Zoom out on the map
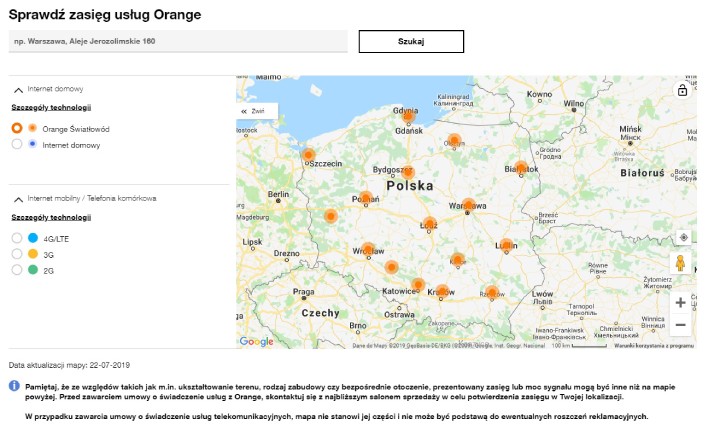Viewport: 720px width, 430px height. click(681, 325)
